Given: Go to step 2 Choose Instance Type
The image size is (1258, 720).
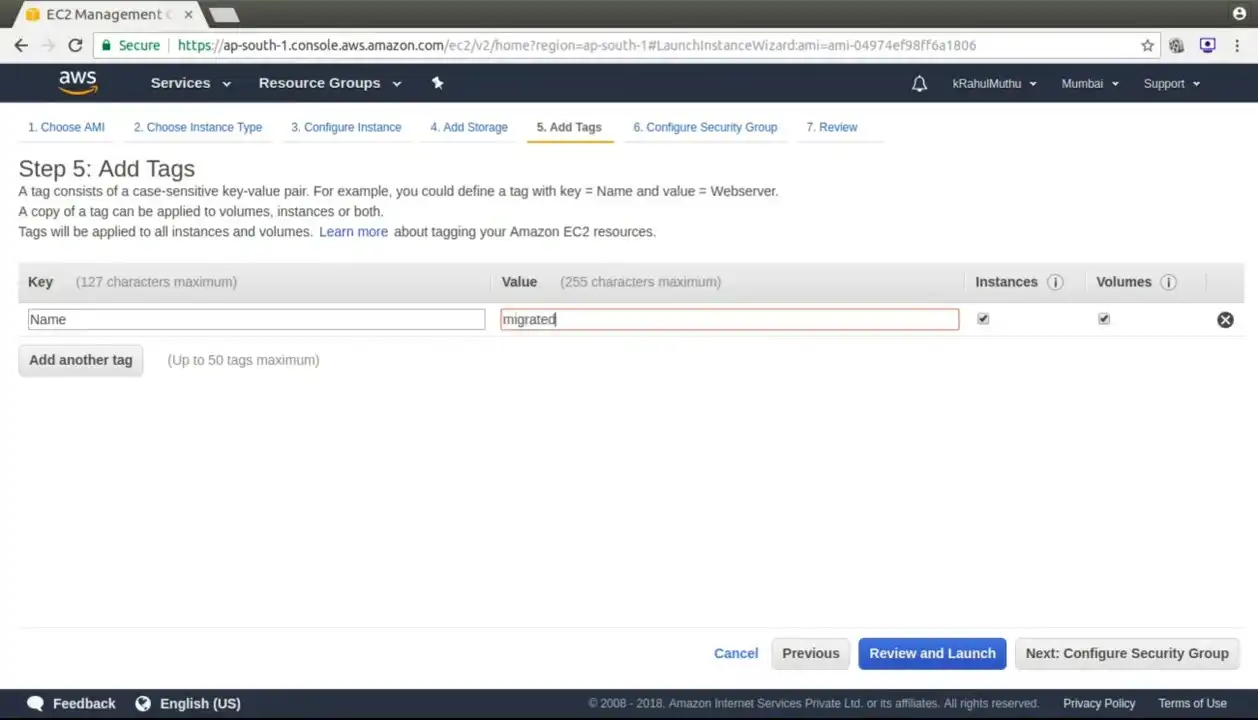Looking at the screenshot, I should click(x=198, y=127).
